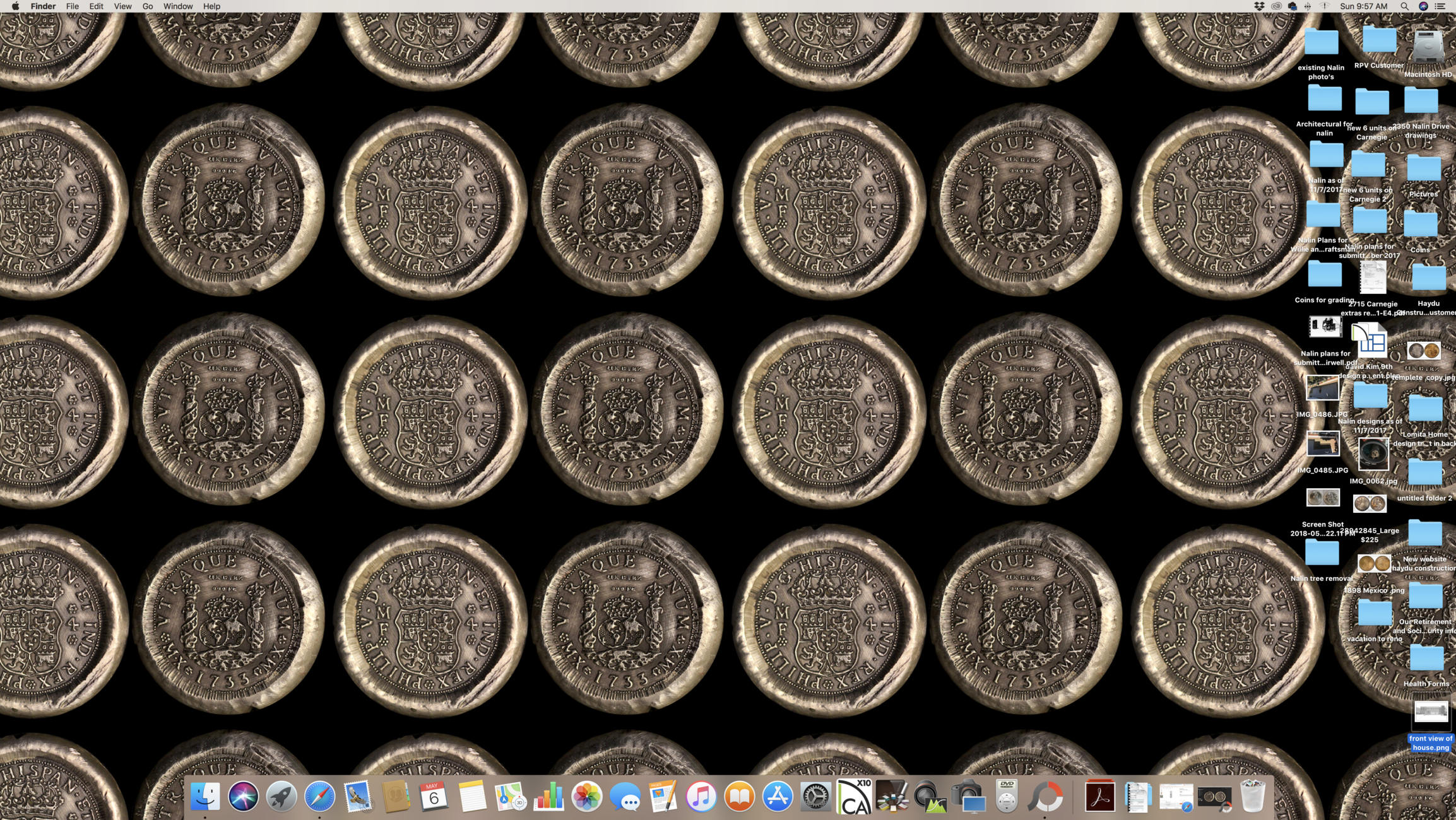Select the Health Forms folder
1456x820 pixels.
1426,658
